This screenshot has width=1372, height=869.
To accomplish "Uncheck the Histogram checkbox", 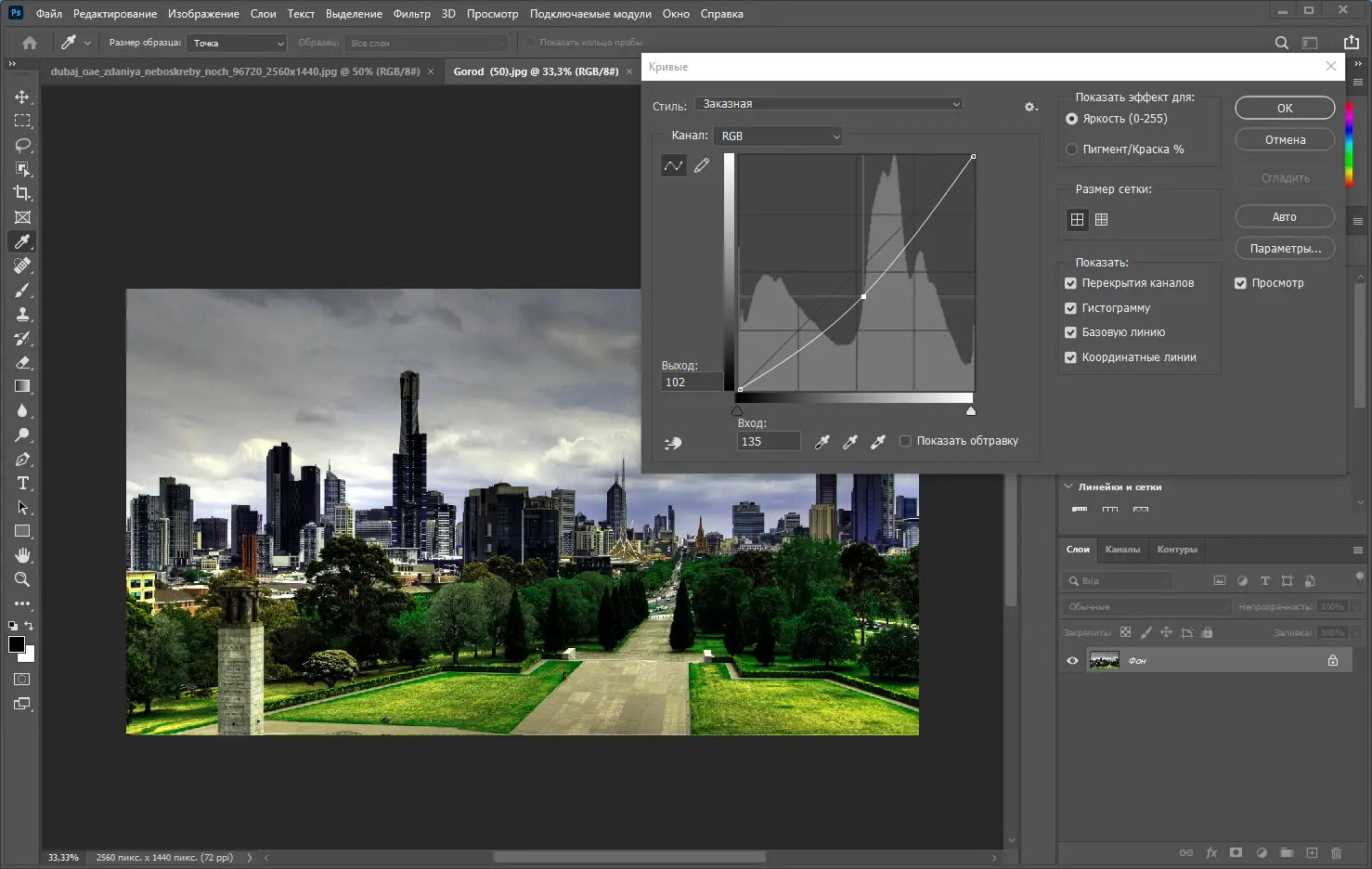I will tap(1070, 307).
